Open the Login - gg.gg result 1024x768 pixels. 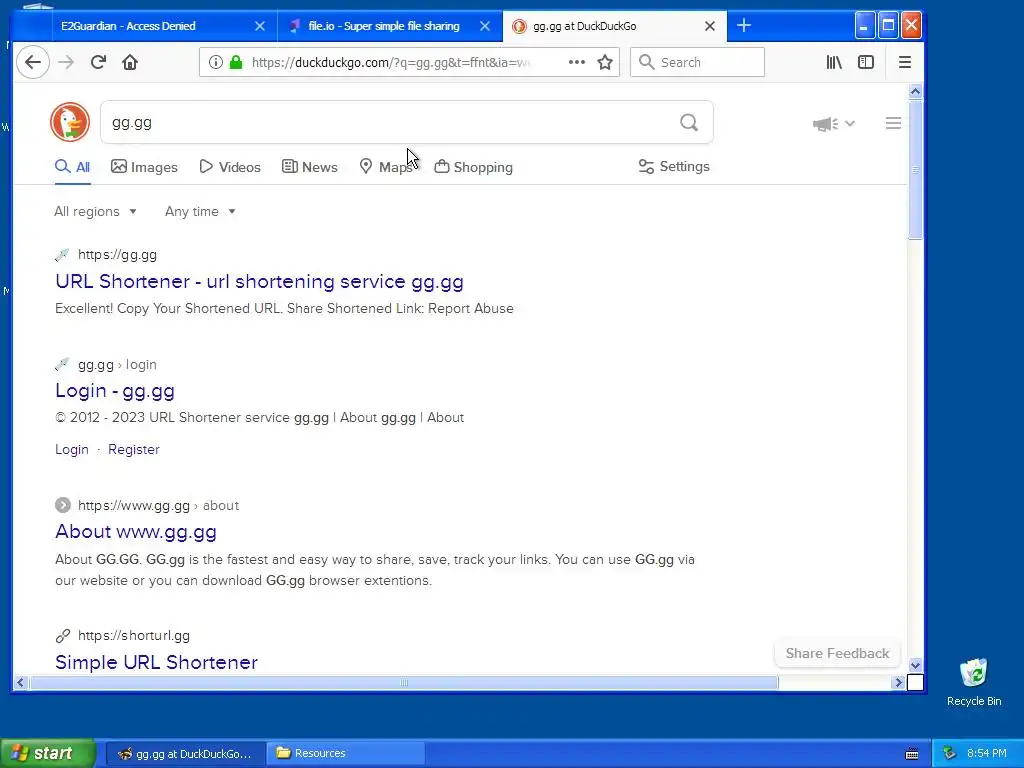[115, 391]
